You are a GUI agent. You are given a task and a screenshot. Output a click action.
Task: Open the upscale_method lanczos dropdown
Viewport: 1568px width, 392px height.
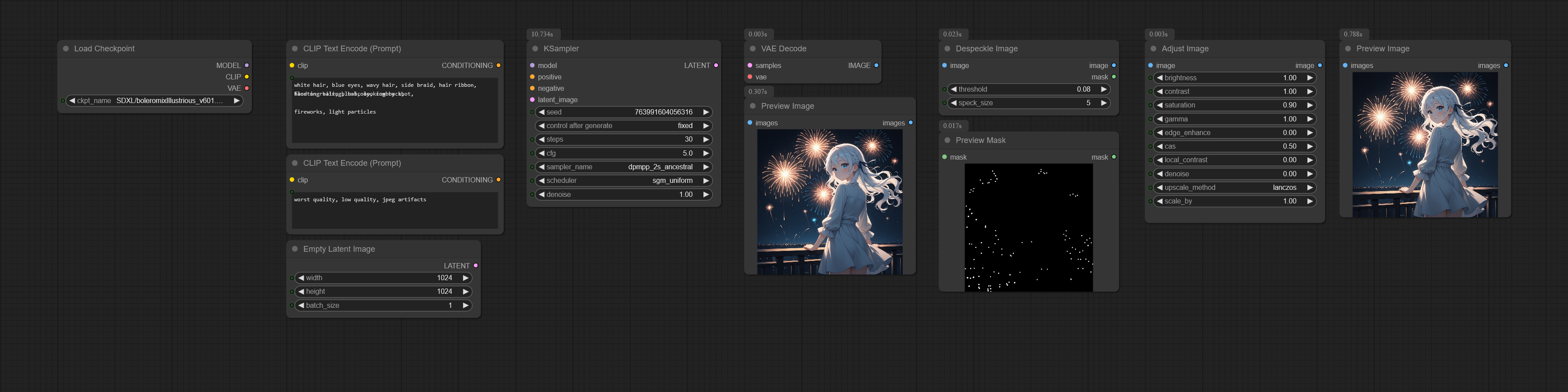pos(1234,187)
